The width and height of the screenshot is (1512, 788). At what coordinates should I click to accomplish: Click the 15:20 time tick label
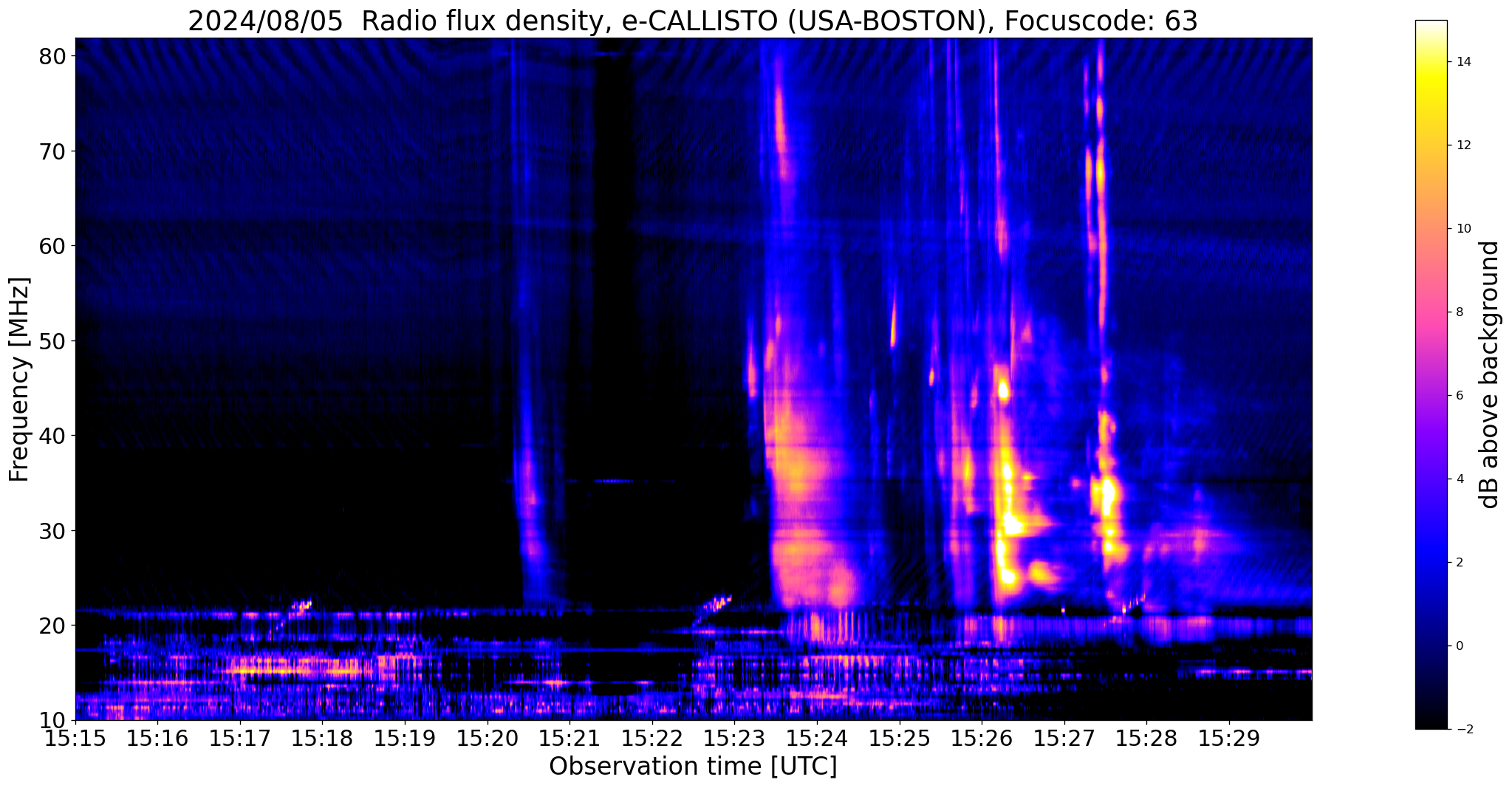tap(488, 739)
